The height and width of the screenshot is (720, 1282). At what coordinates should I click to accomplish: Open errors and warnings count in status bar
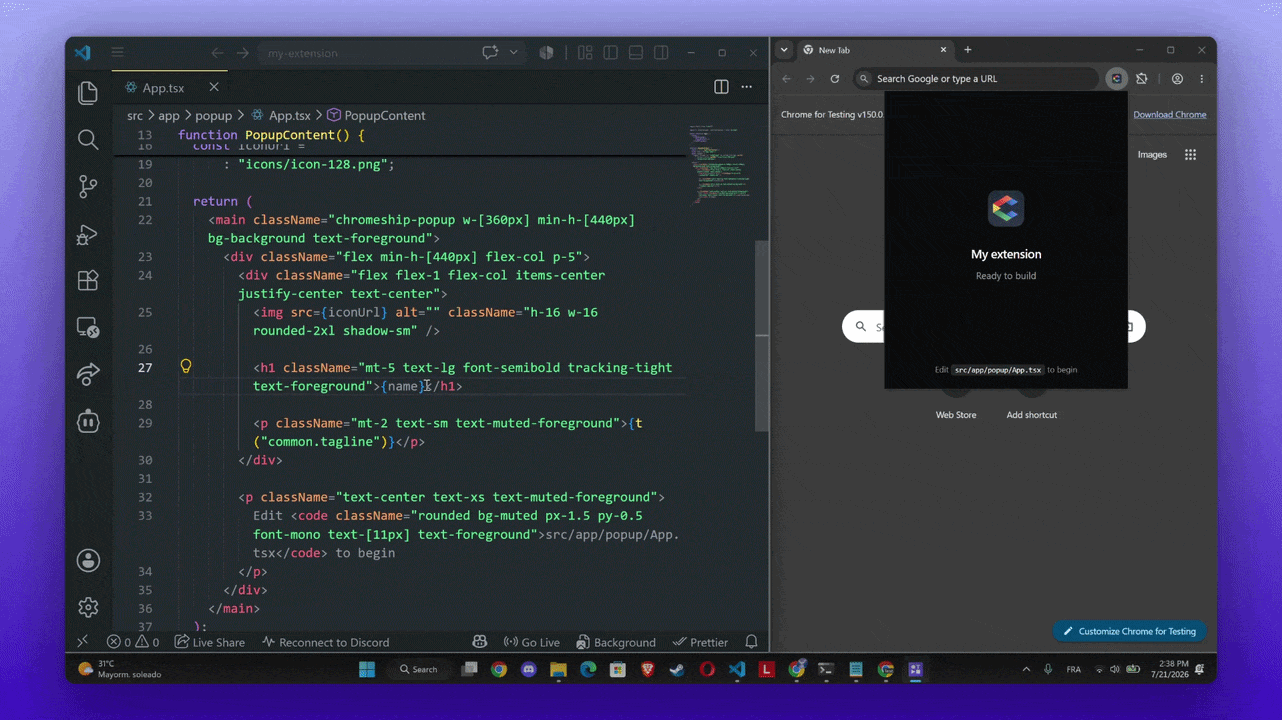point(133,642)
